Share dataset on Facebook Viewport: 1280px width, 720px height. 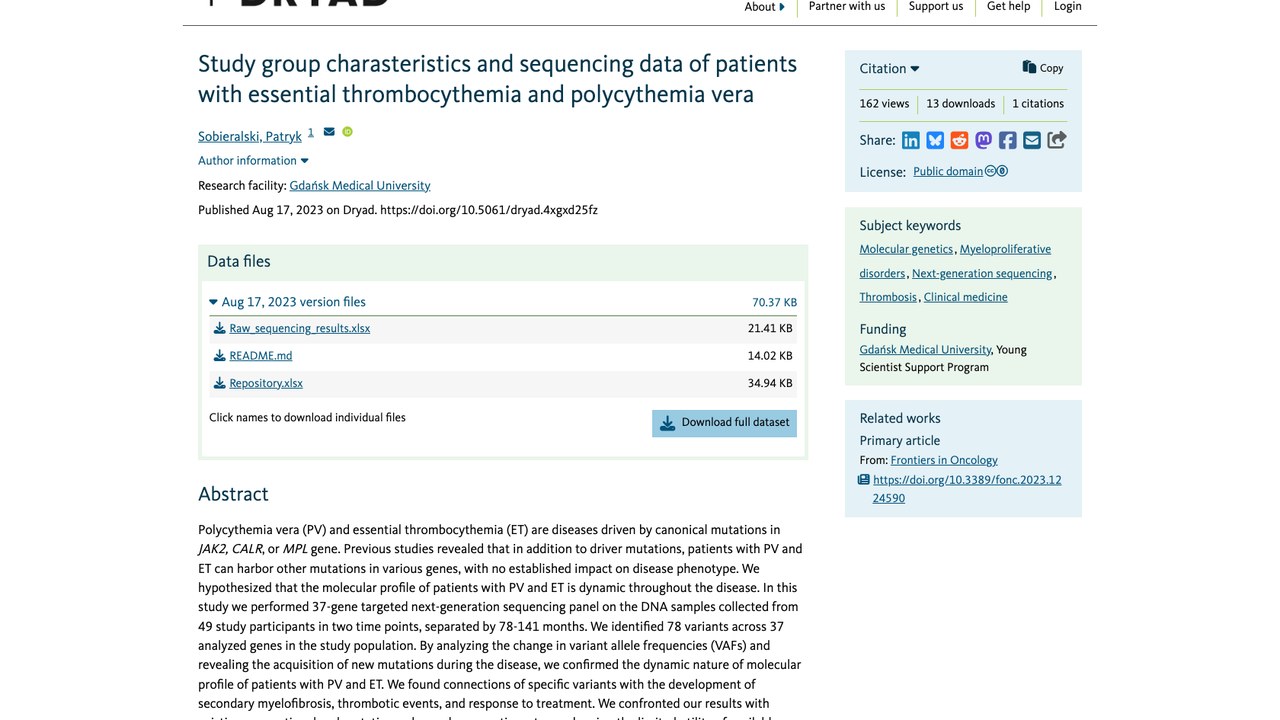click(x=1008, y=140)
